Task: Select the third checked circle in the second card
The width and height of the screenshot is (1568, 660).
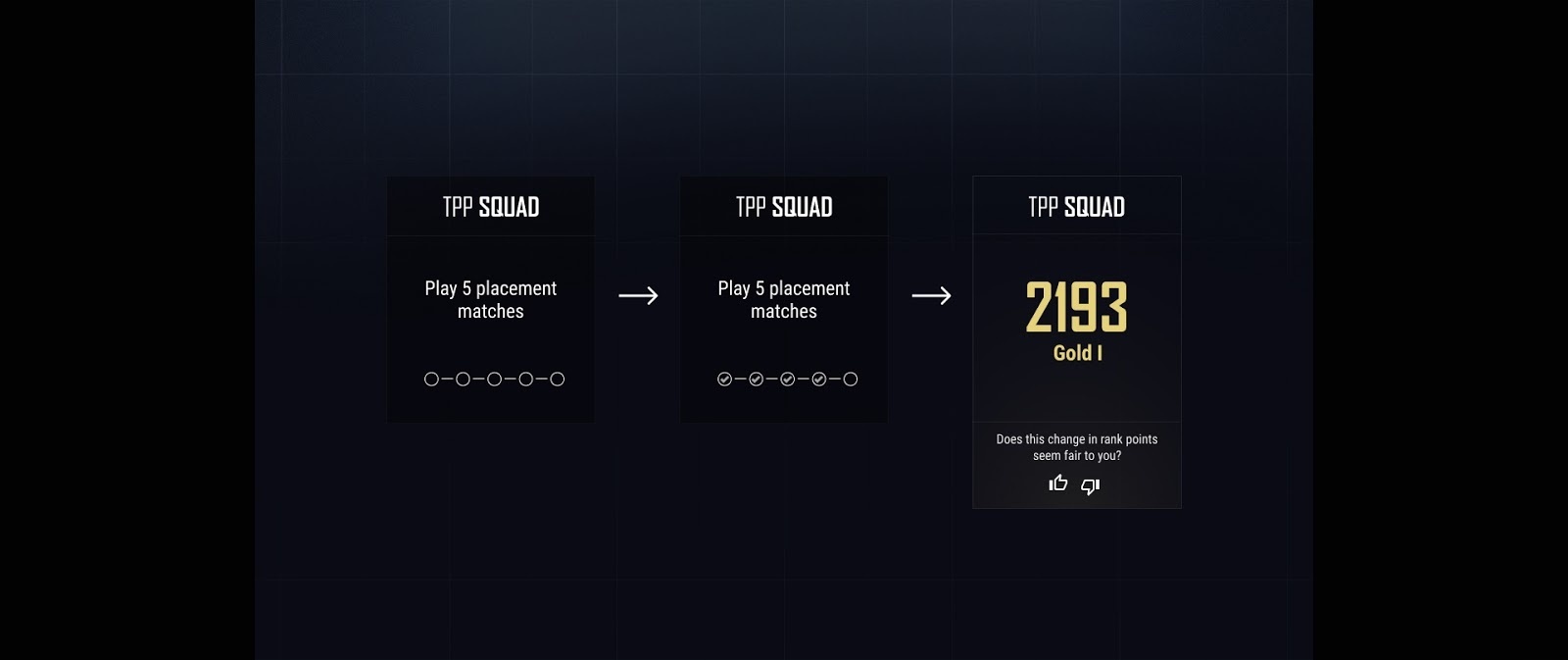Action: click(788, 380)
